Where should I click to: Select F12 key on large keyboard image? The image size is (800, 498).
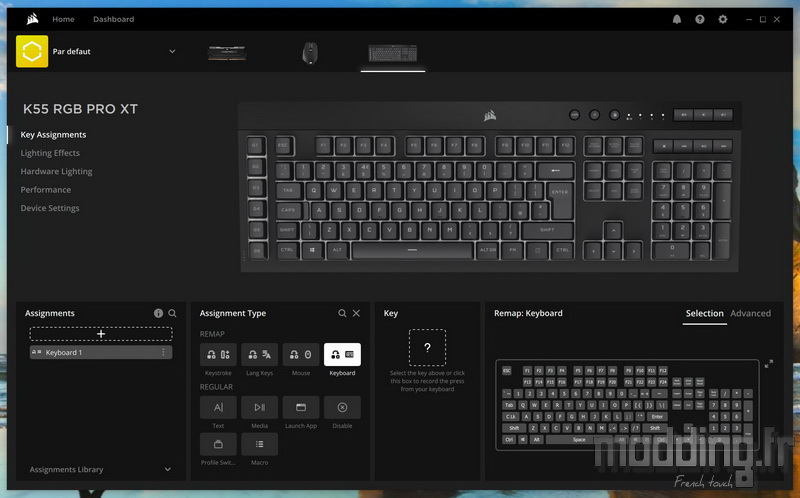click(565, 145)
